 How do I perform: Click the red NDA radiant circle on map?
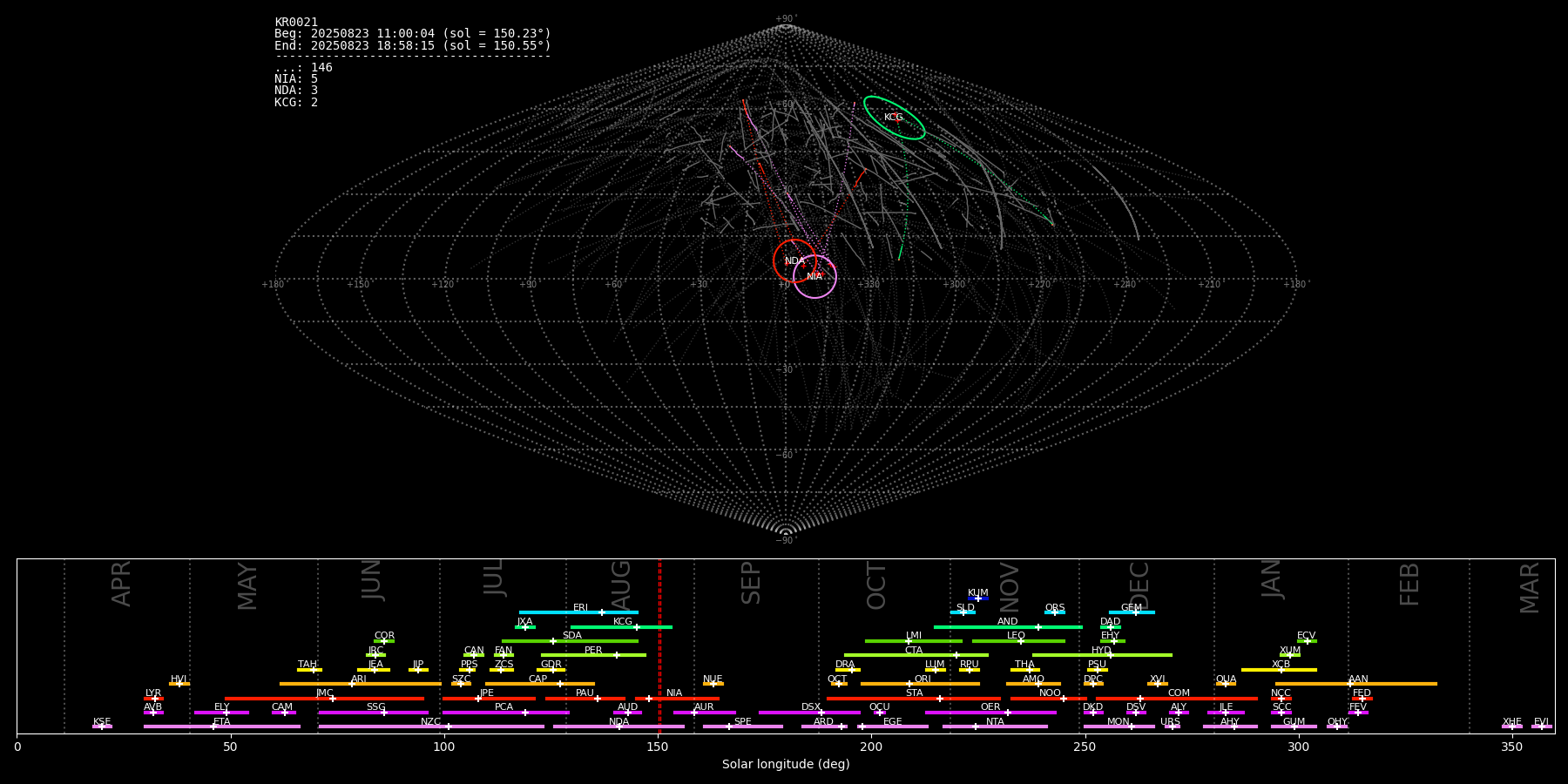coord(794,260)
